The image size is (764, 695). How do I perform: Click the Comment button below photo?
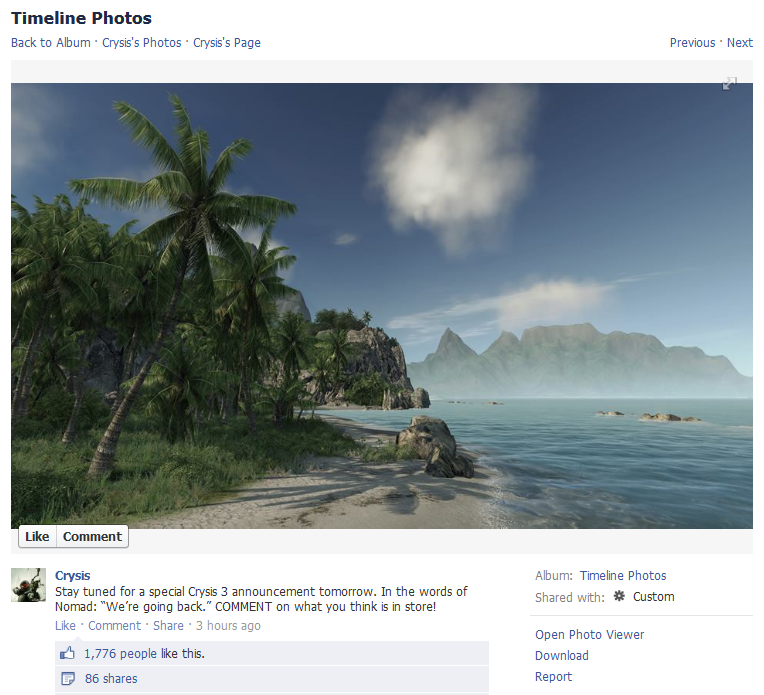coord(92,536)
